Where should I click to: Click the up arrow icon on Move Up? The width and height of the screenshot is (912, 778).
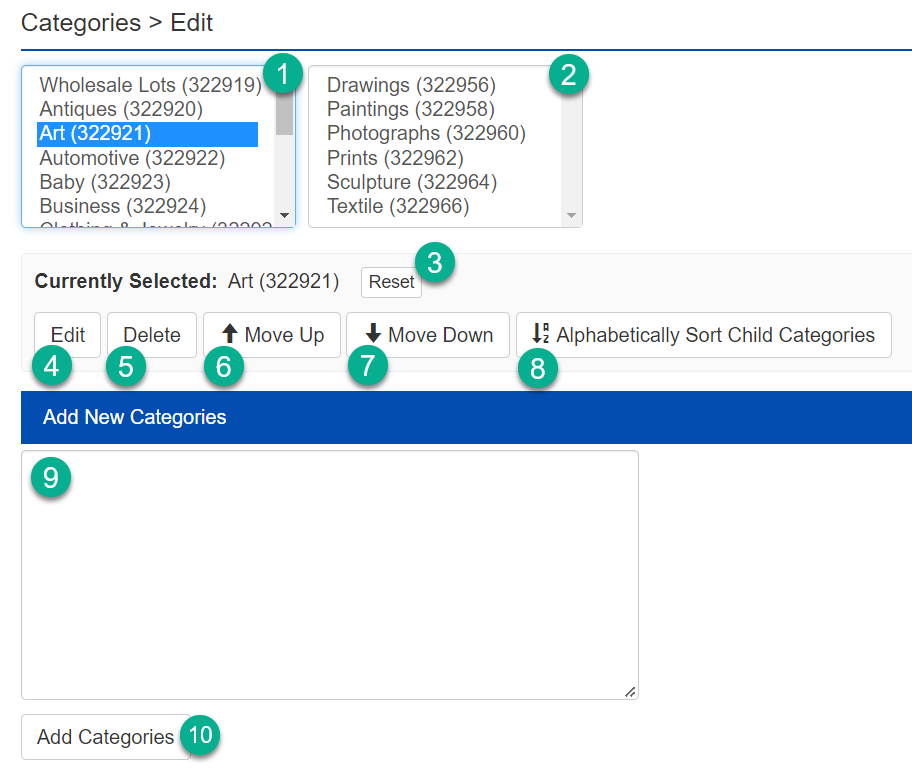click(229, 335)
